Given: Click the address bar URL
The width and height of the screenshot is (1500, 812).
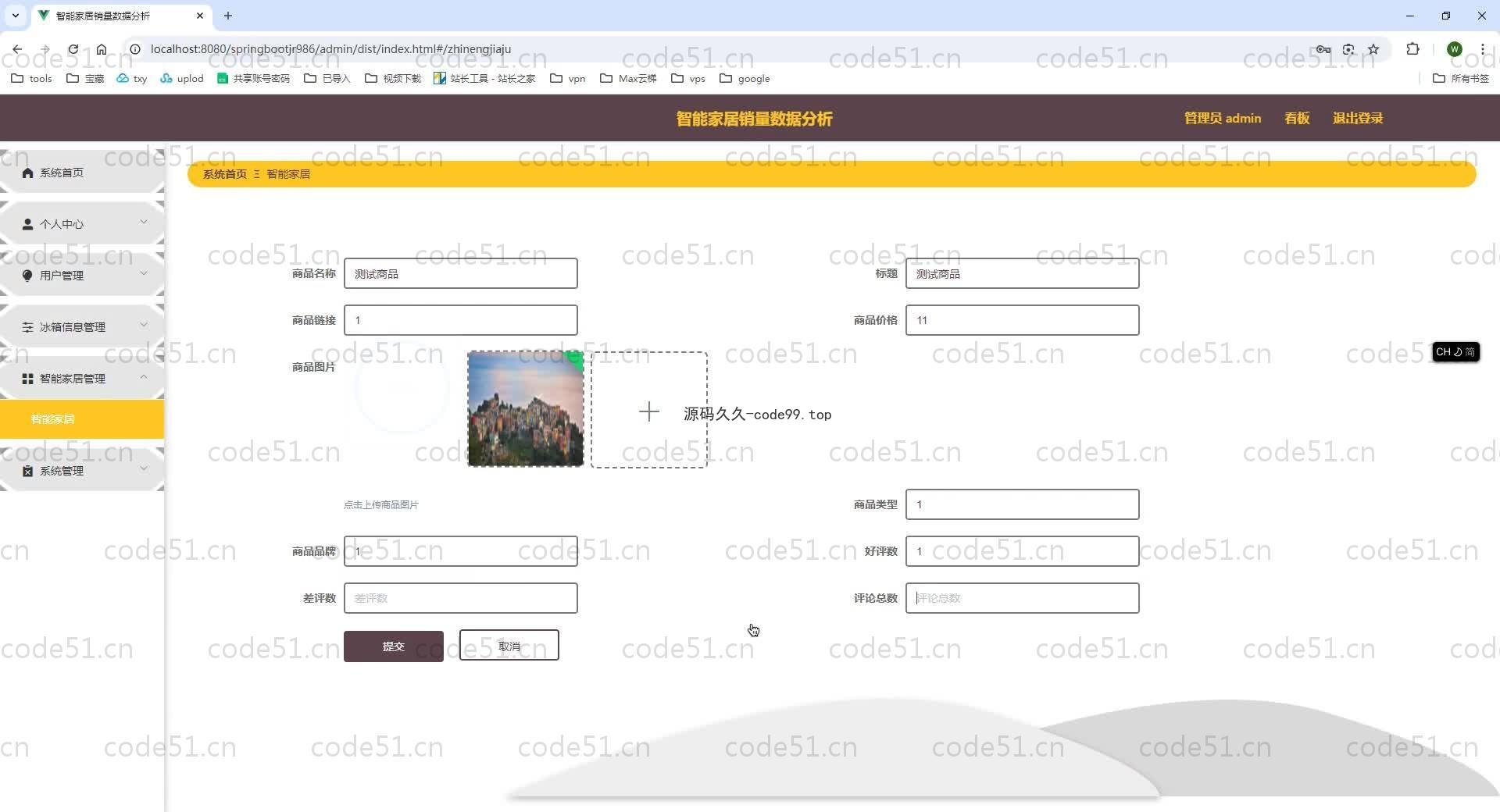Looking at the screenshot, I should pyautogui.click(x=330, y=49).
